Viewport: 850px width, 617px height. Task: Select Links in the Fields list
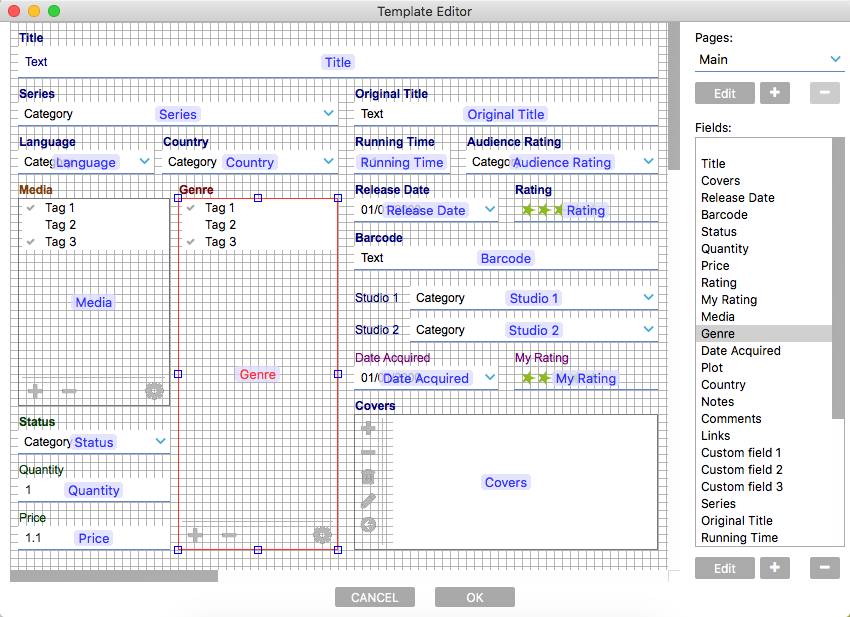(764, 436)
